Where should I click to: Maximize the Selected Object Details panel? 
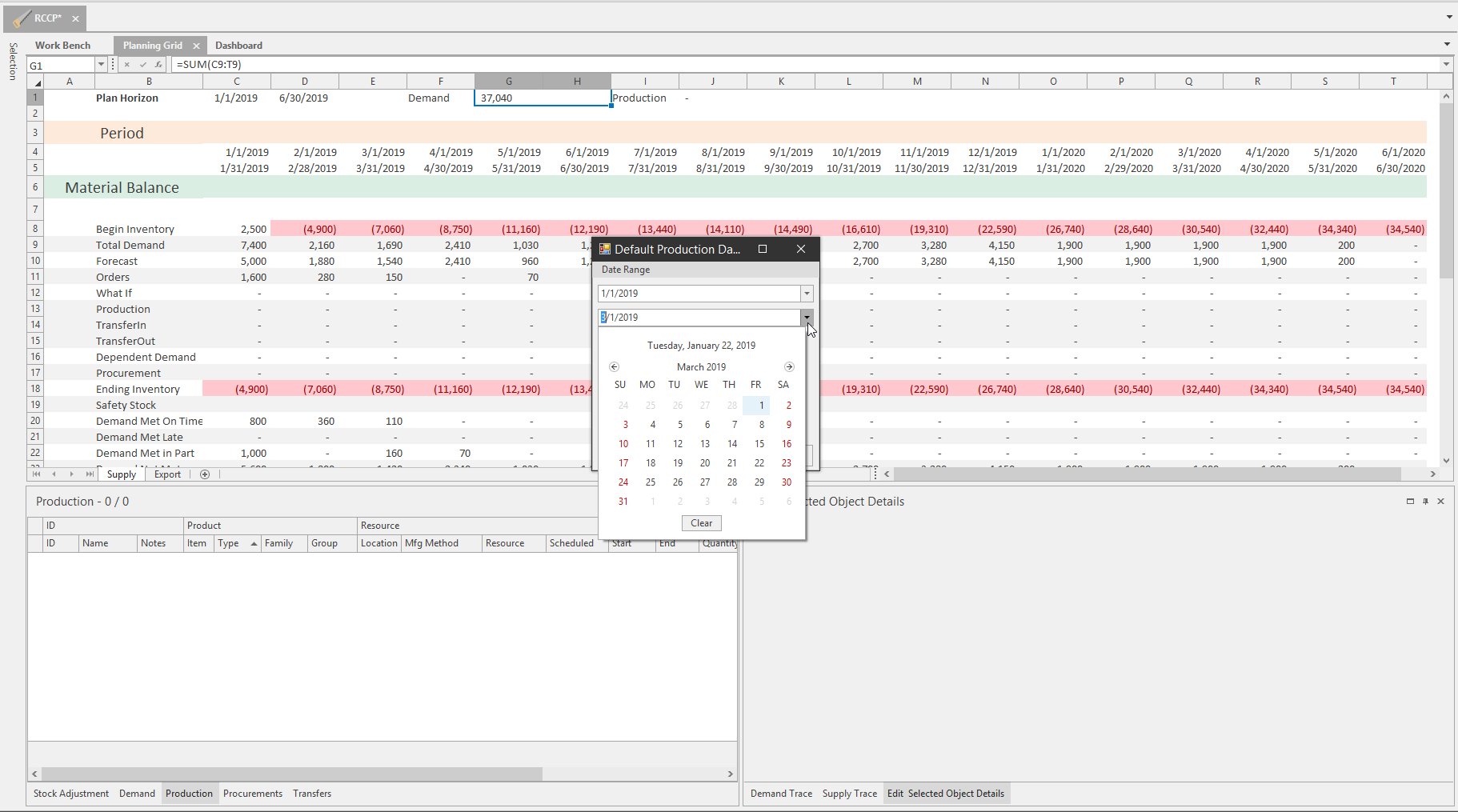click(x=1410, y=502)
